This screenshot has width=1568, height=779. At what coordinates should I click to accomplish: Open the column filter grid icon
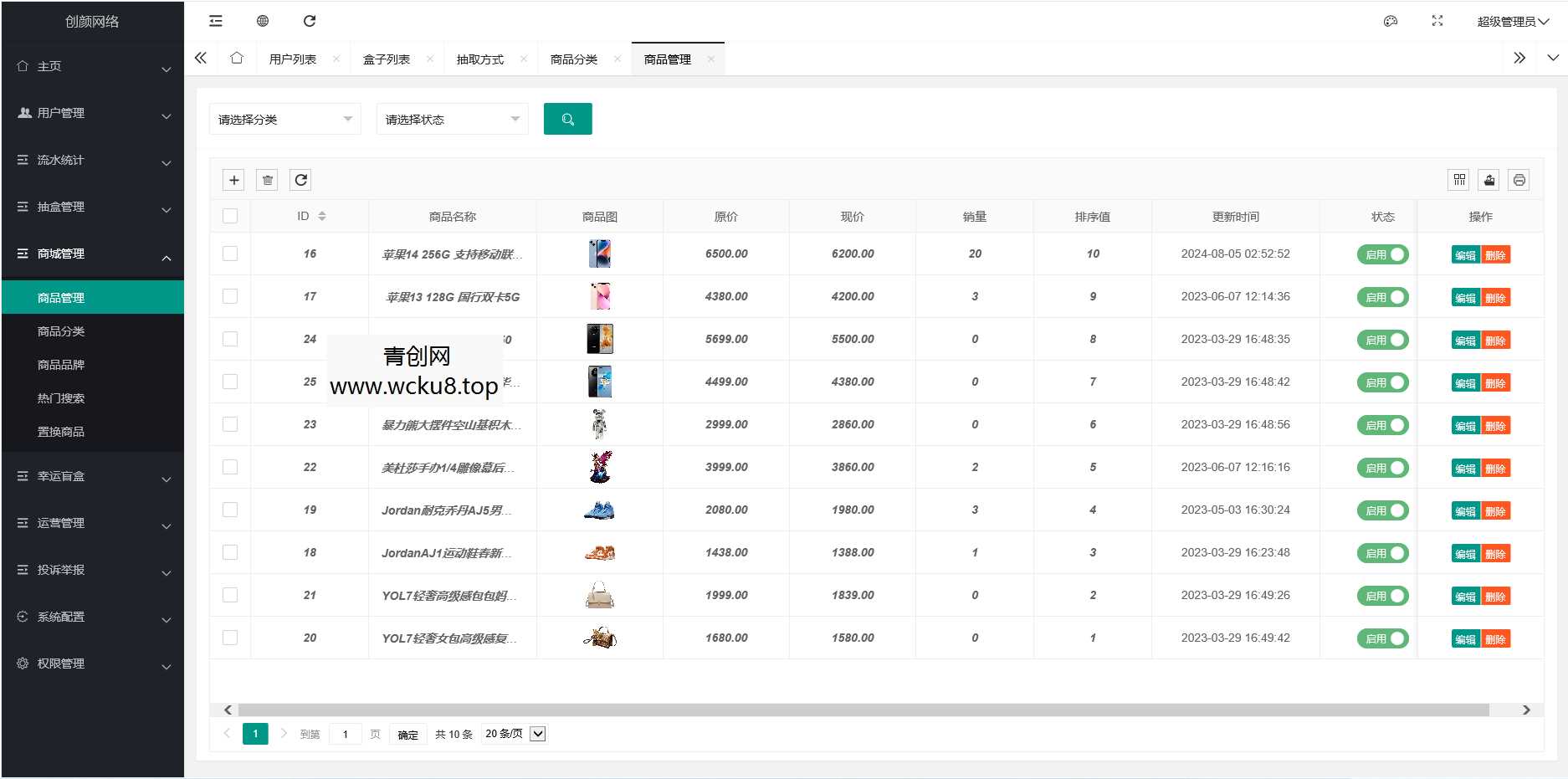1459,180
